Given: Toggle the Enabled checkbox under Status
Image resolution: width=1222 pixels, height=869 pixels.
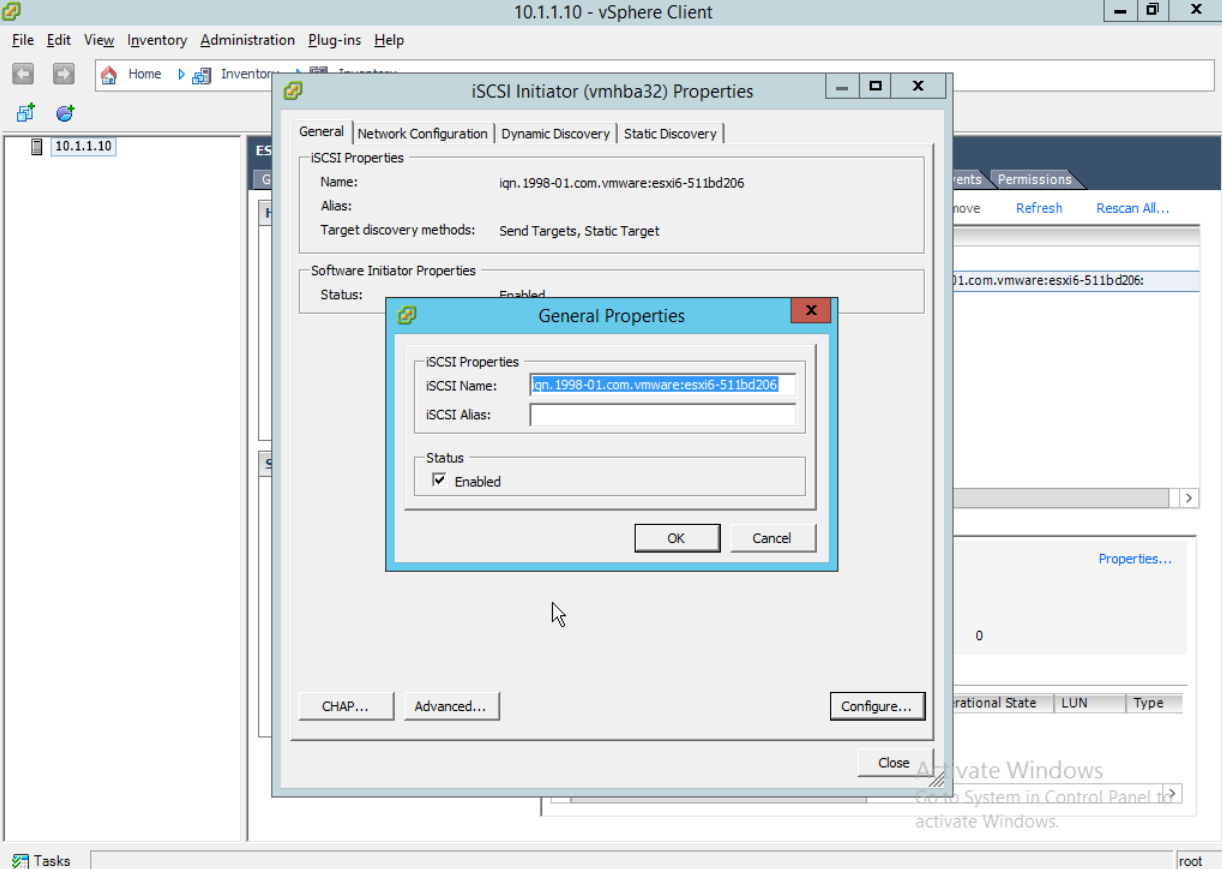Looking at the screenshot, I should [x=438, y=479].
